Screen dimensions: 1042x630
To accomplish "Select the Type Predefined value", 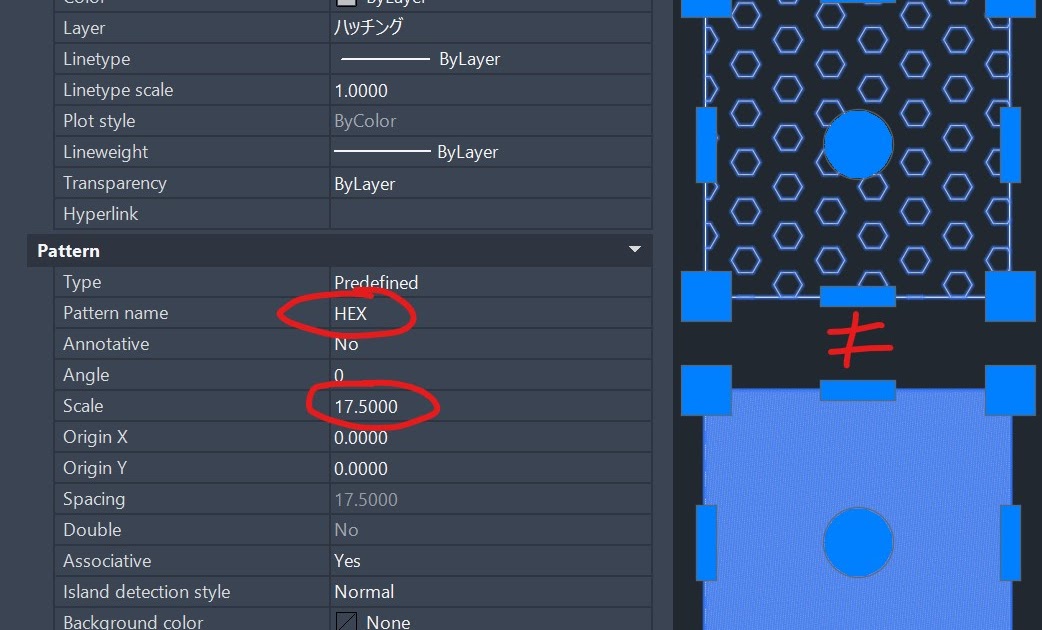I will point(490,282).
